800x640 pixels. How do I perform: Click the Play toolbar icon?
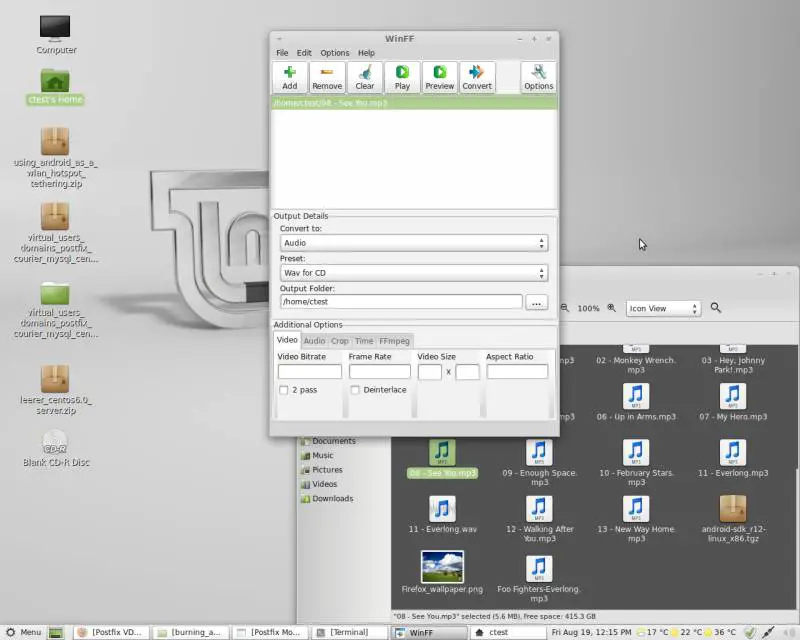point(402,77)
